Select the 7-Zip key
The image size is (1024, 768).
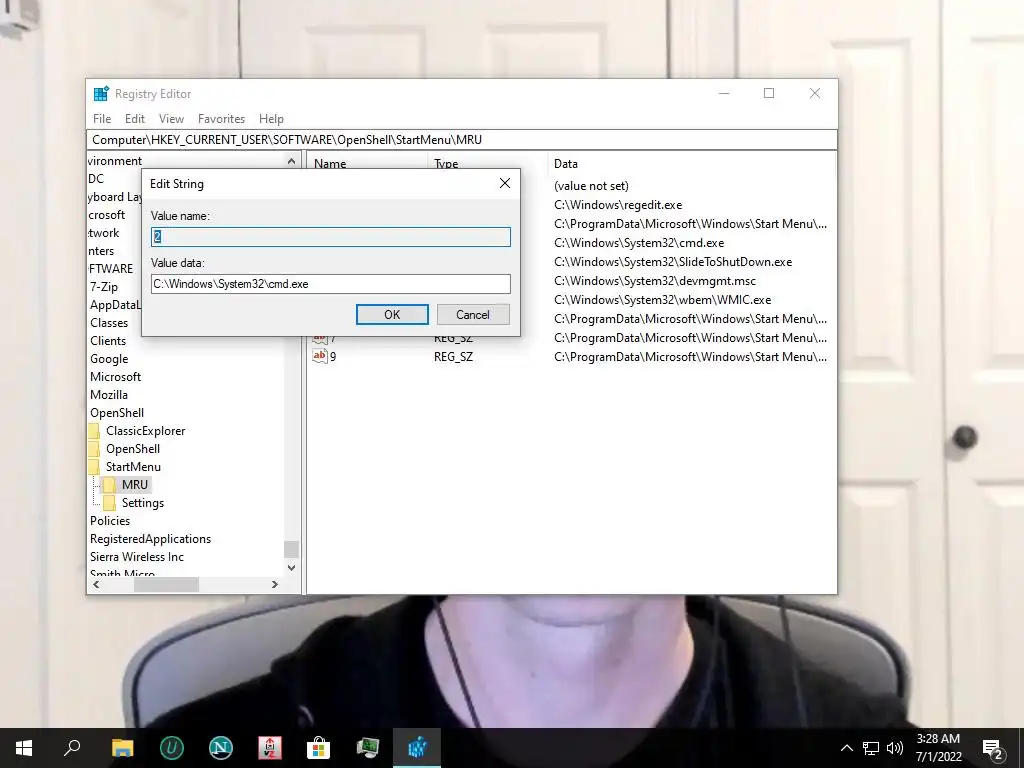pos(104,287)
